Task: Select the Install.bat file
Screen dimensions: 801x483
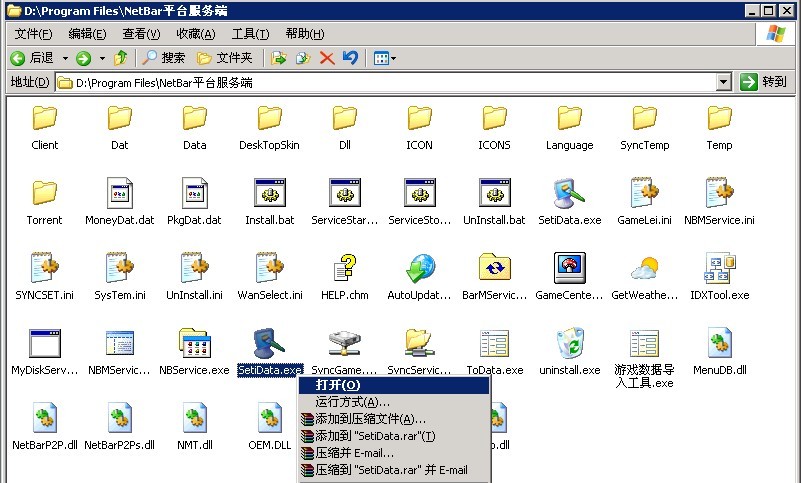Action: pyautogui.click(x=270, y=201)
